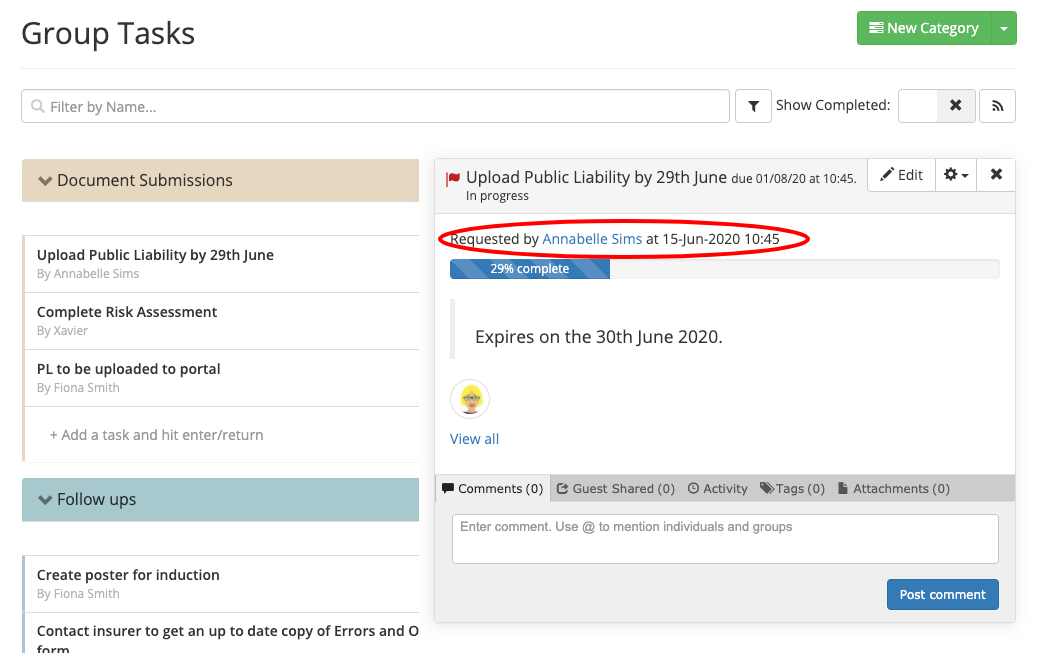Image resolution: width=1051 pixels, height=653 pixels.
Task: Toggle the Show Completed switch
Action: 936,106
